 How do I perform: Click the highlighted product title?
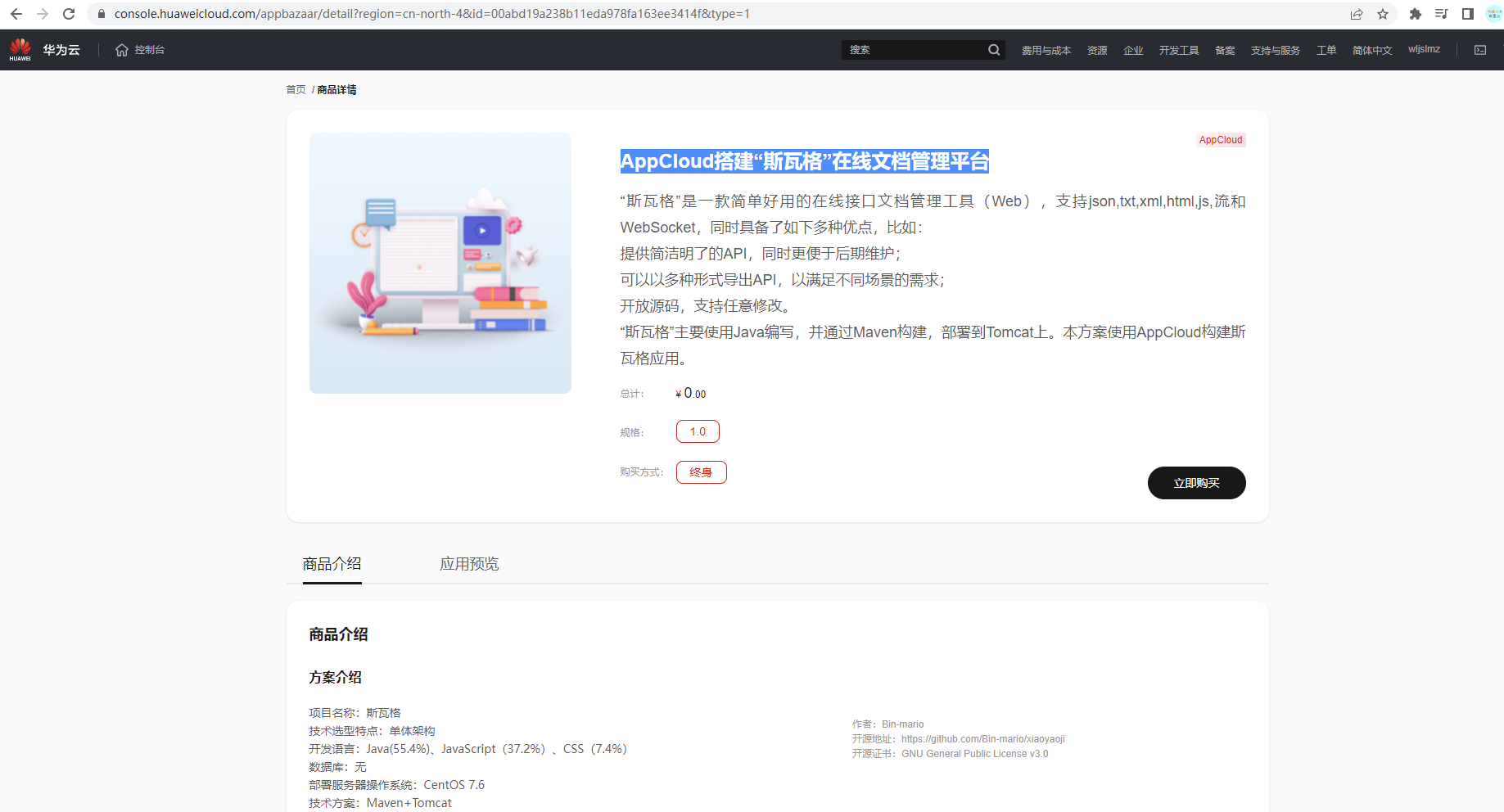pos(805,161)
